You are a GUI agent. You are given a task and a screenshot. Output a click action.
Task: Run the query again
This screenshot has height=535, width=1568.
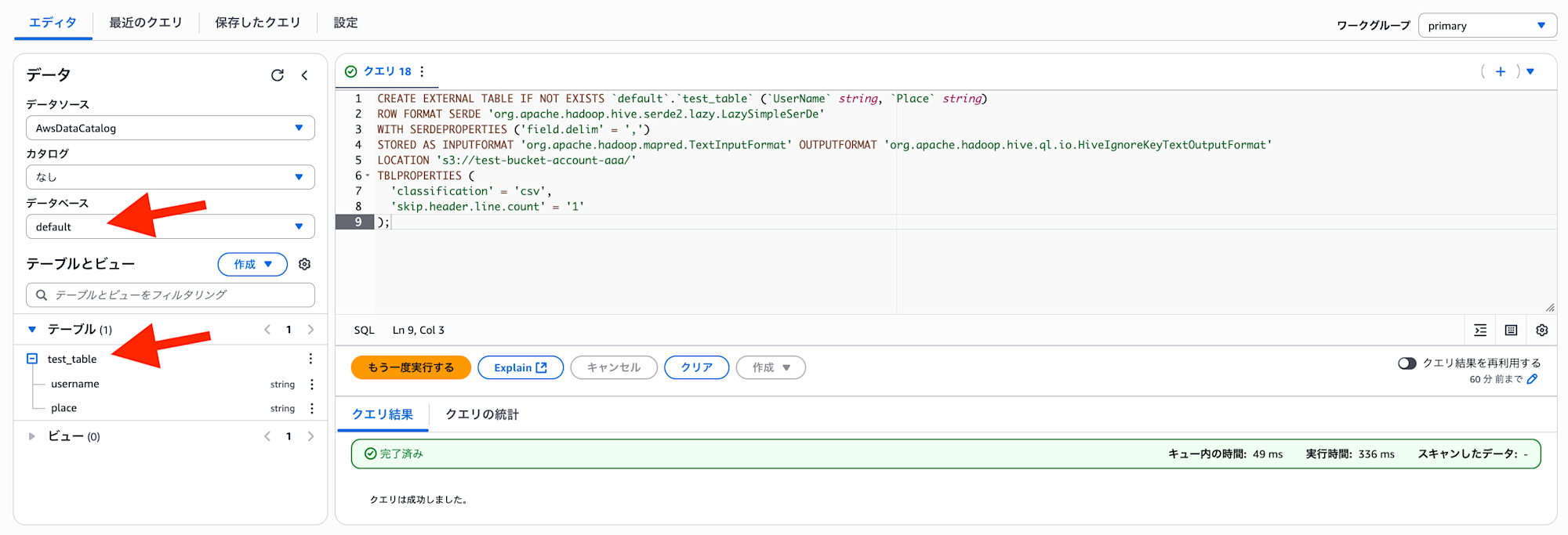point(411,367)
